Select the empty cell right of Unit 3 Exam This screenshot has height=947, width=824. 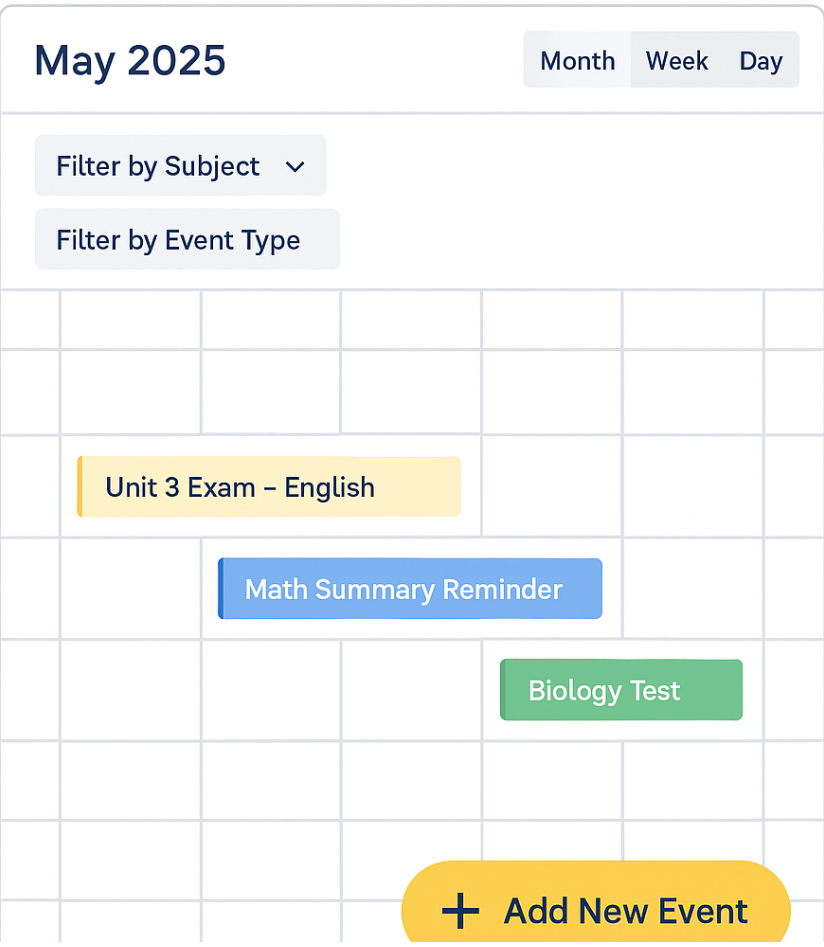pyautogui.click(x=552, y=487)
